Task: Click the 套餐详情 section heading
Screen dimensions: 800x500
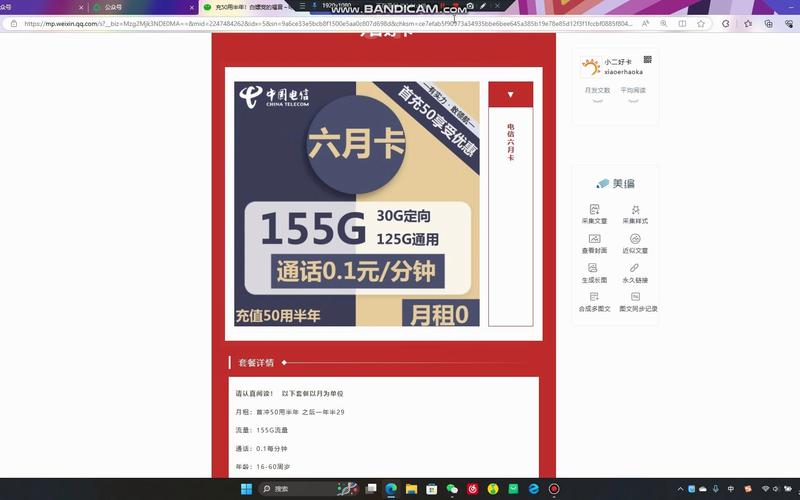Action: pos(256,363)
